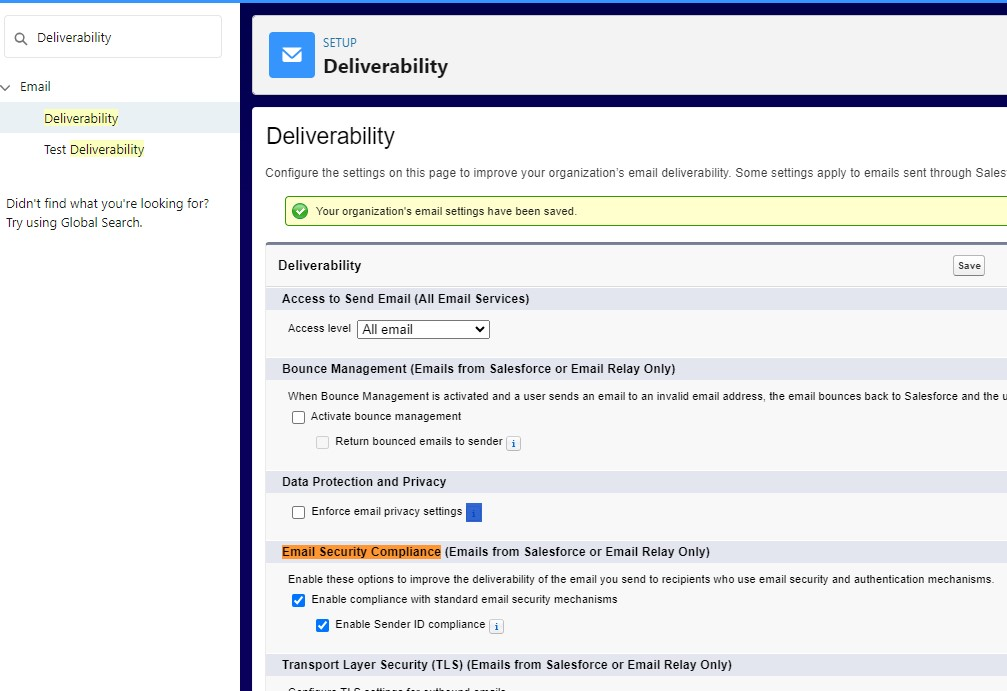Image resolution: width=1007 pixels, height=691 pixels.
Task: Click the Deliverability panel header text
Action: [319, 266]
